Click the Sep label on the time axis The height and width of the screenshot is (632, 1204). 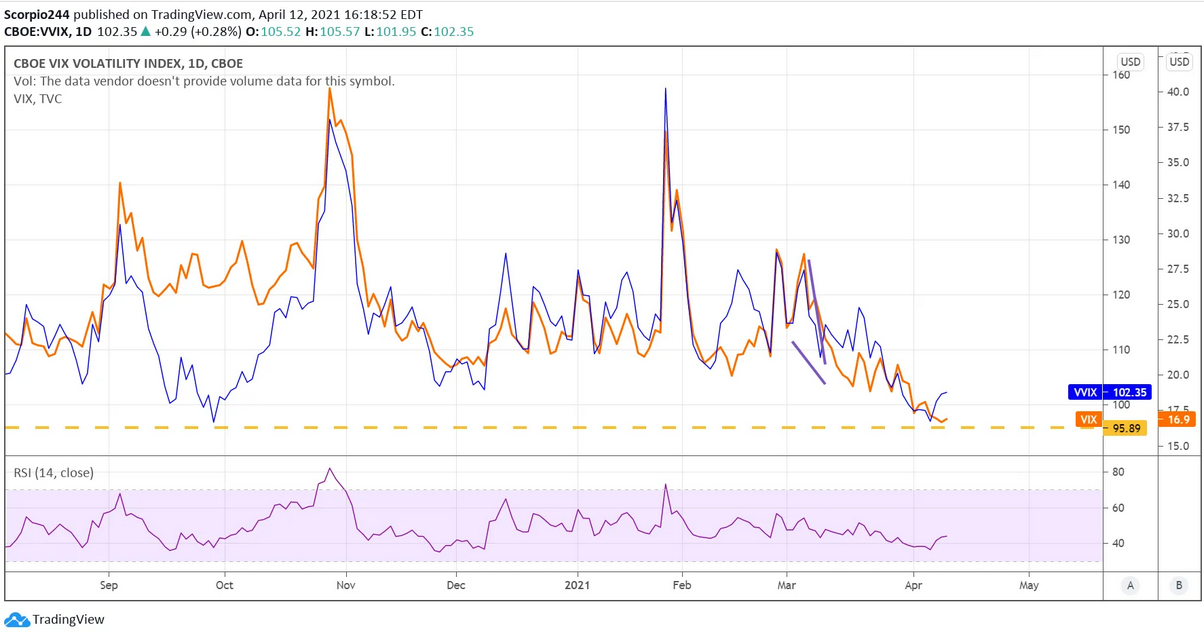pos(109,585)
